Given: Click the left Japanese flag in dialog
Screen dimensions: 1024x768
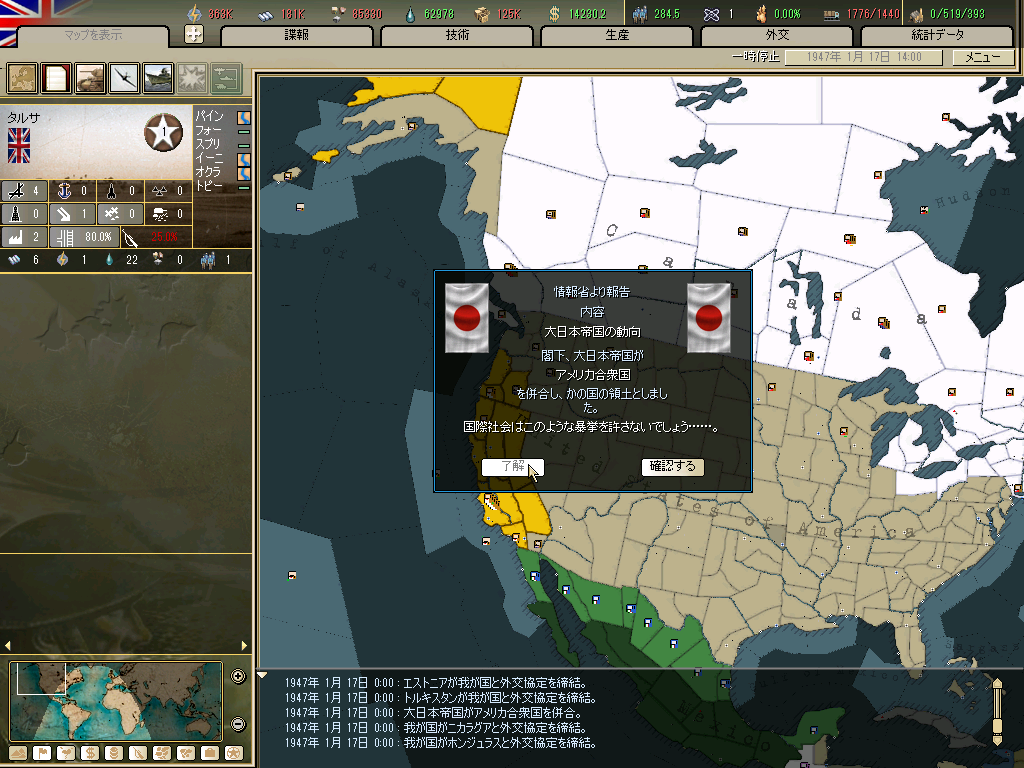Looking at the screenshot, I should (x=467, y=318).
